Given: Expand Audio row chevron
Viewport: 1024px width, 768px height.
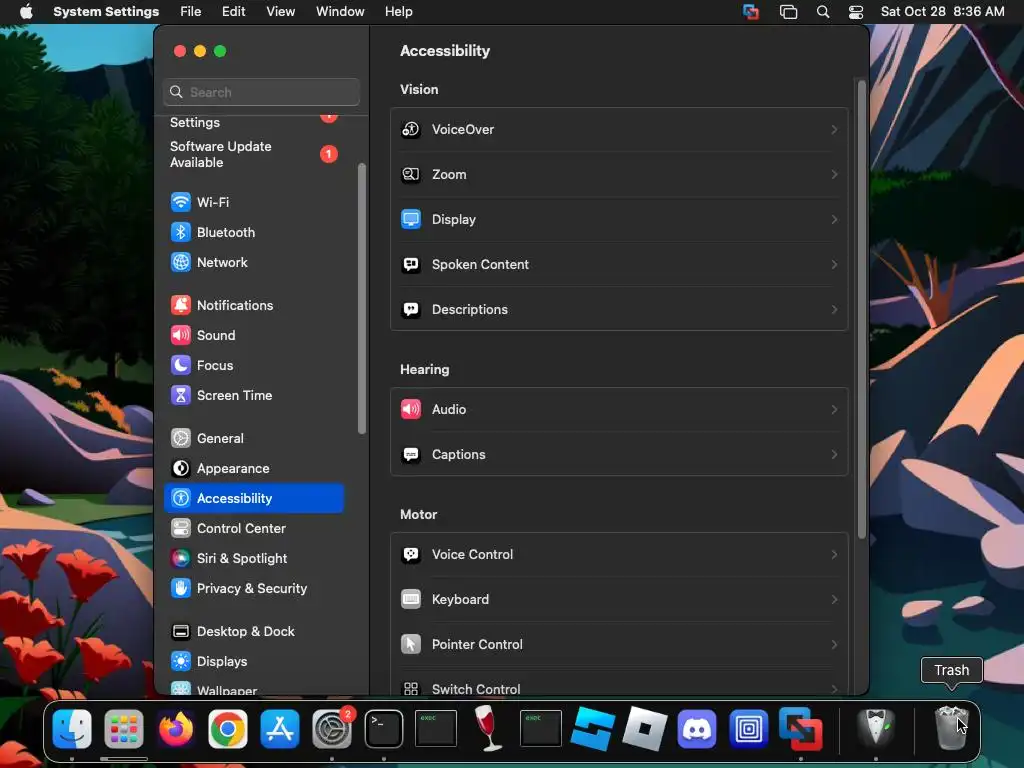Looking at the screenshot, I should pos(834,409).
